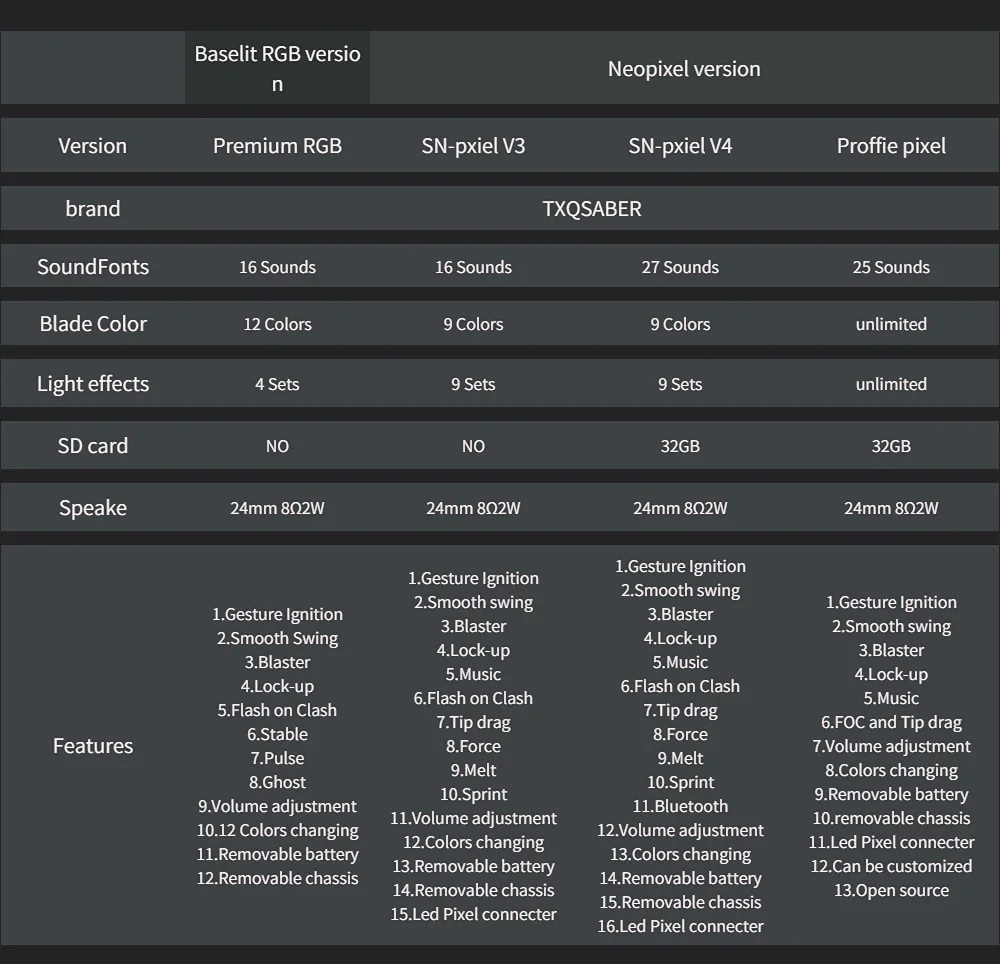Click the Features row label
Screen dimensions: 1000x964
(93, 746)
